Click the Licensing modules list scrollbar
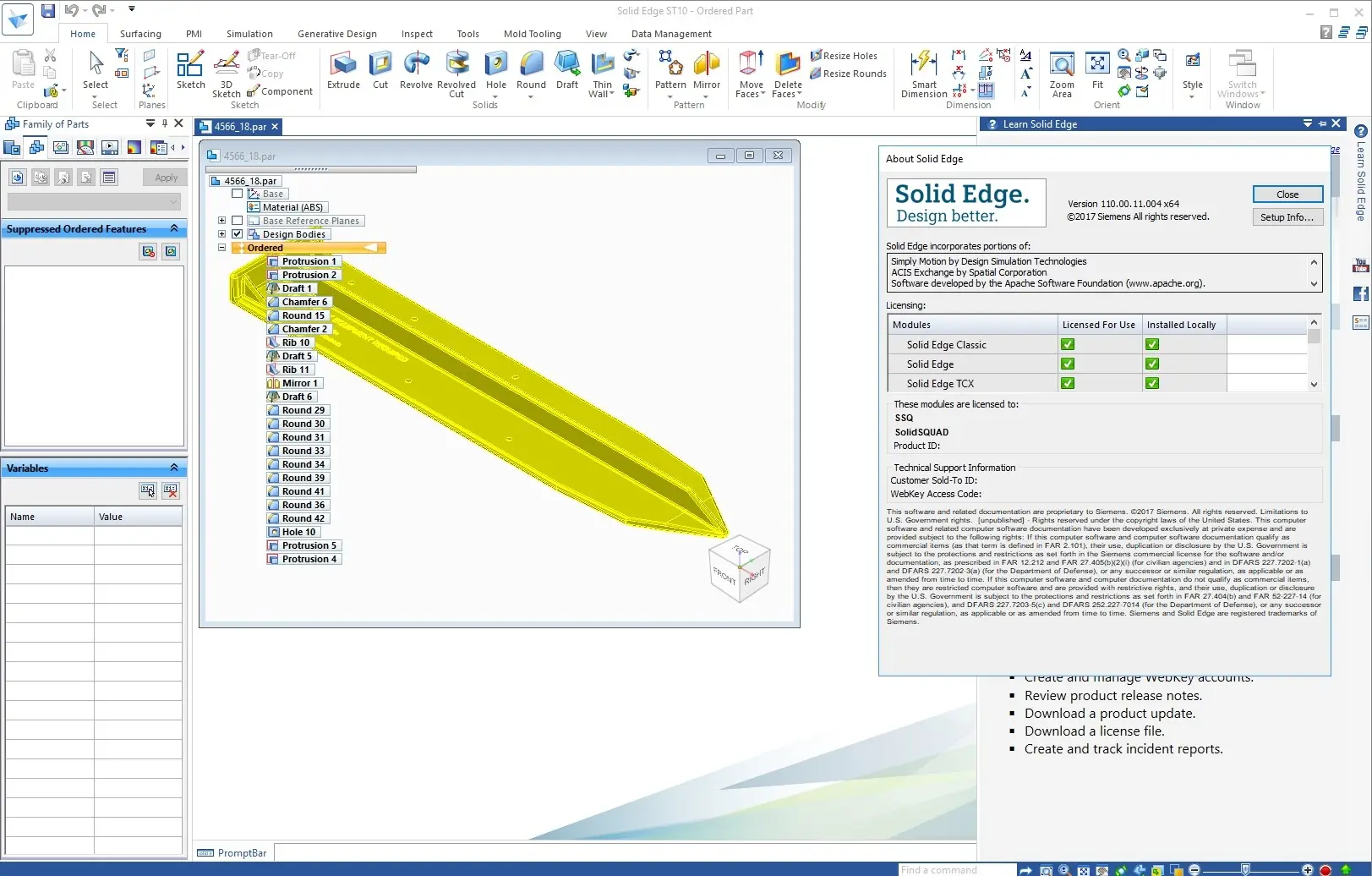1372x876 pixels. (1314, 353)
